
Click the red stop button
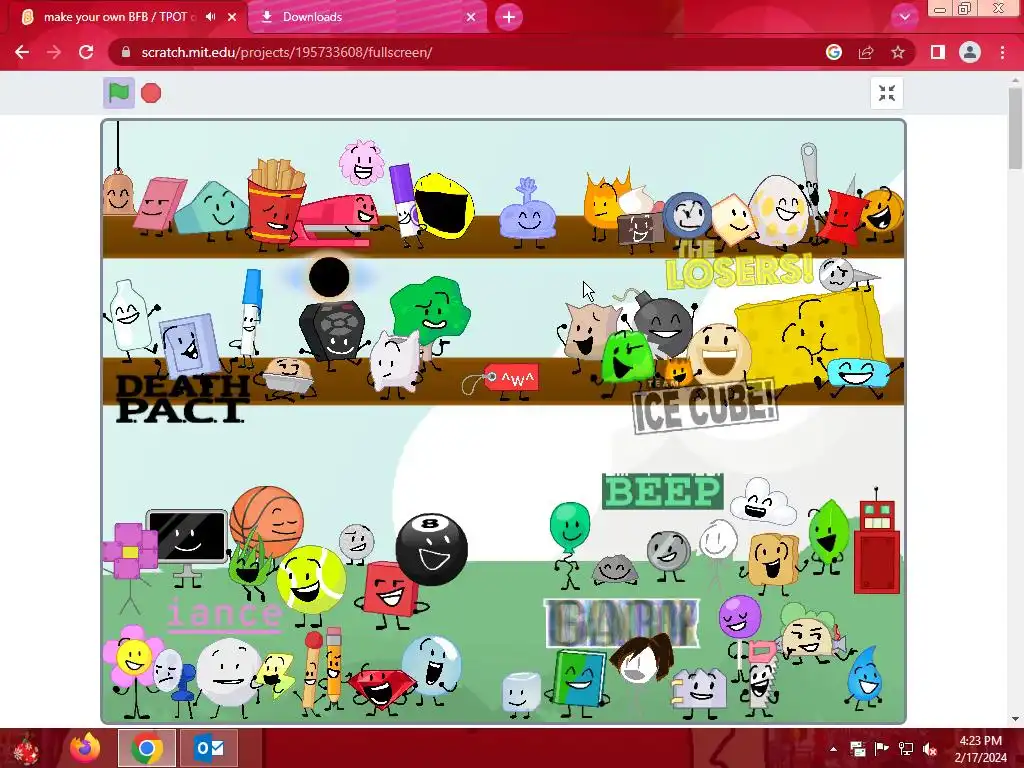click(151, 93)
